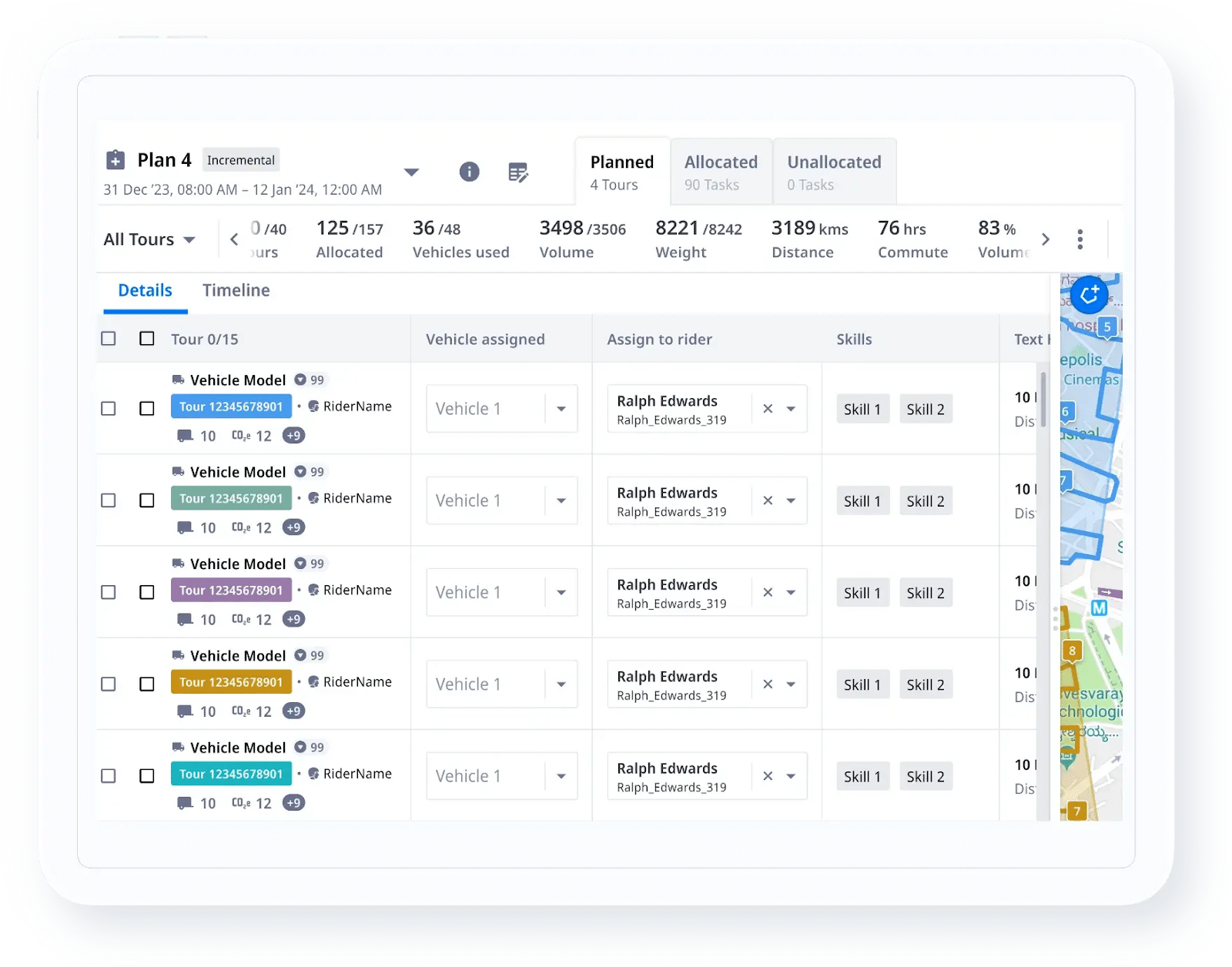Image resolution: width=1232 pixels, height=967 pixels.
Task: Click the Skill 1 badge in first row
Action: pos(862,409)
